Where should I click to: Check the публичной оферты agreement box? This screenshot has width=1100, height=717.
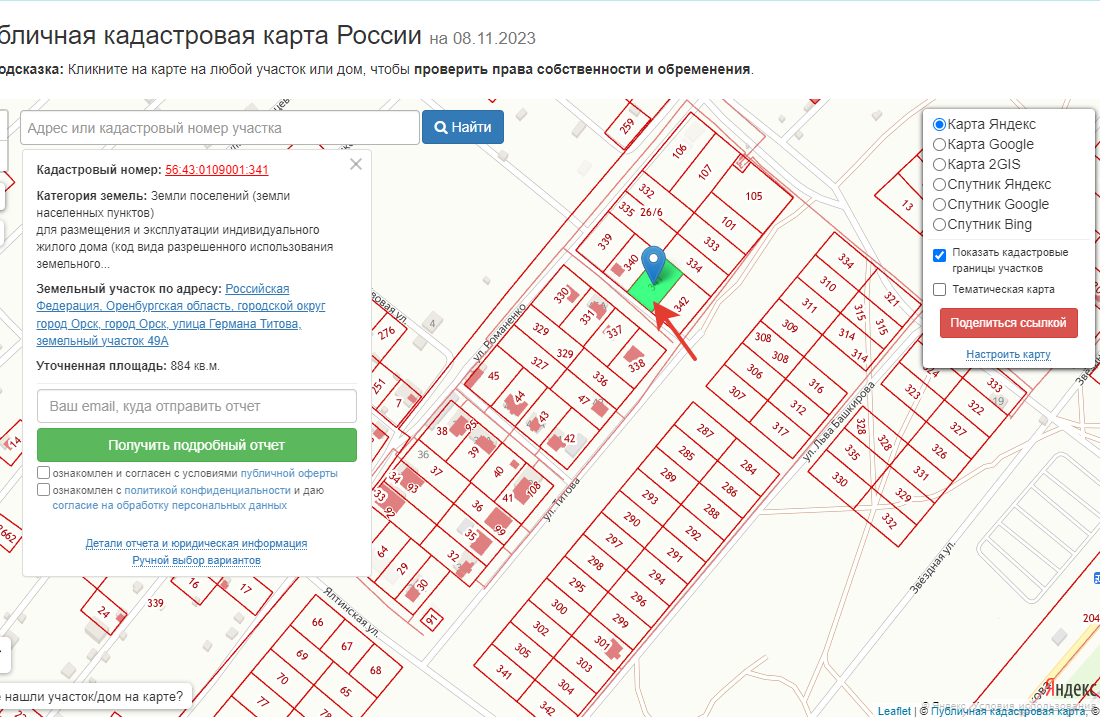[43, 473]
